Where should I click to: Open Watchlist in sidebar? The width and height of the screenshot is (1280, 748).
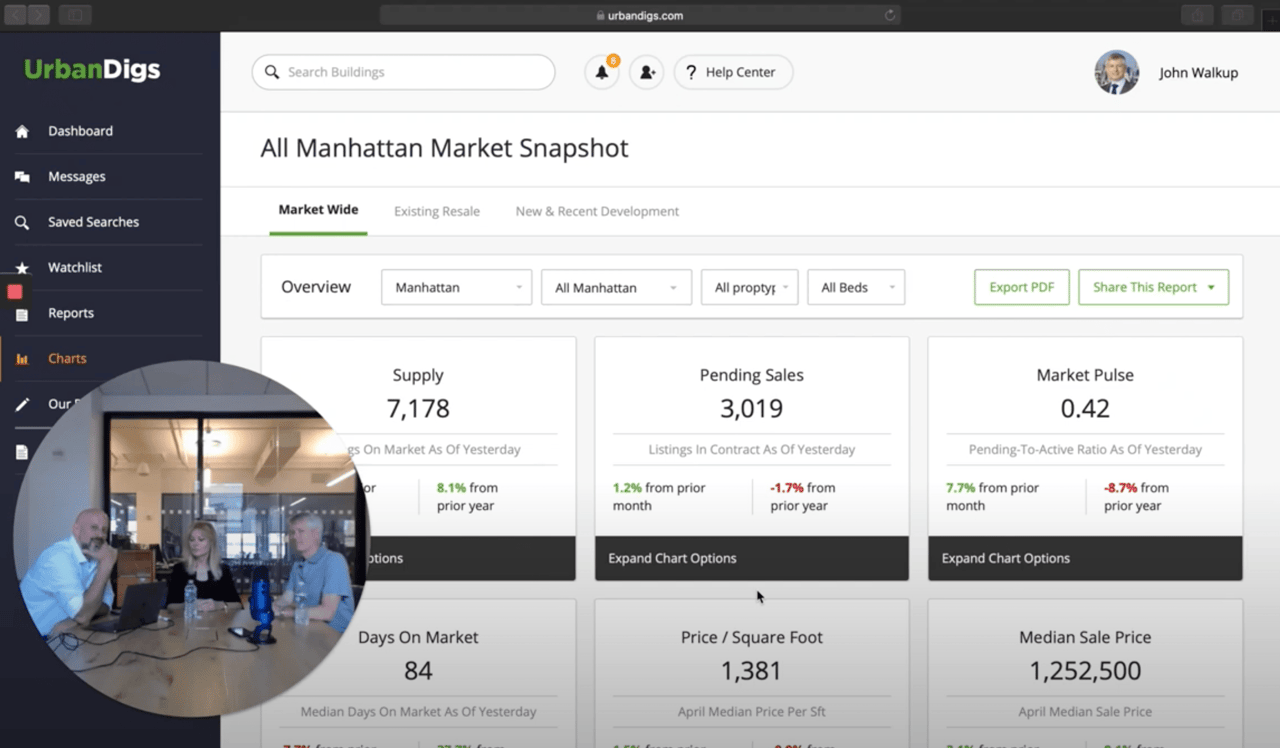tap(75, 268)
